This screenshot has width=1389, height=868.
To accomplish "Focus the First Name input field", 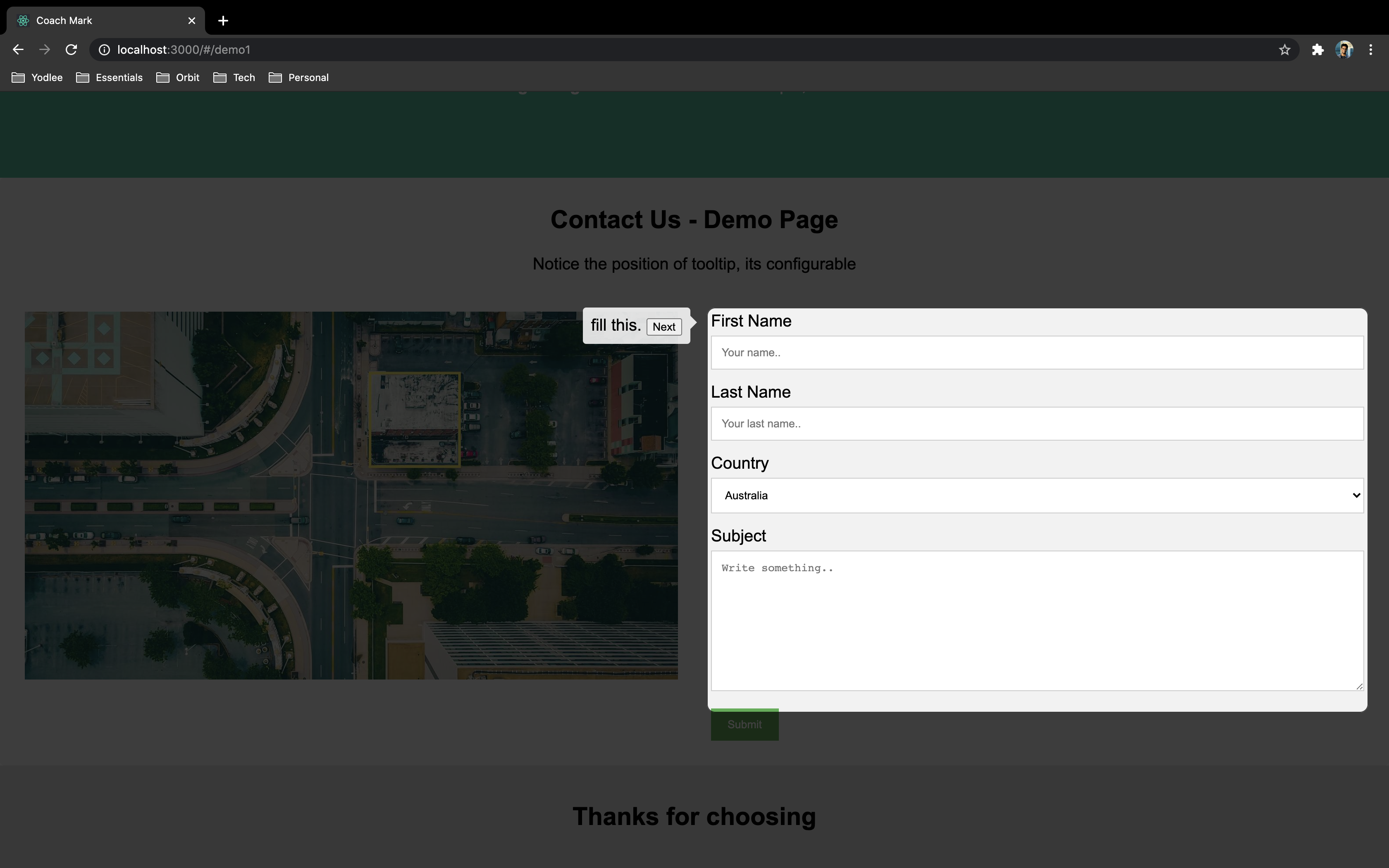I will [1037, 353].
